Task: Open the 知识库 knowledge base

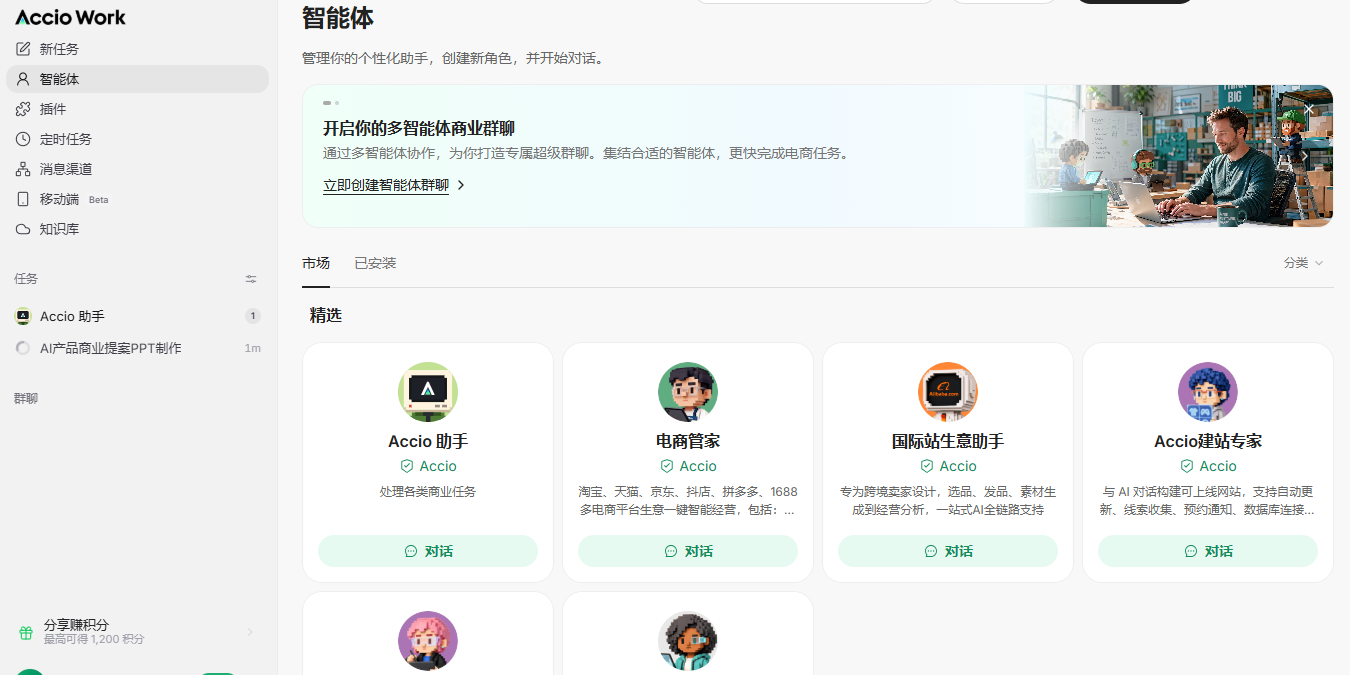Action: click(x=137, y=229)
